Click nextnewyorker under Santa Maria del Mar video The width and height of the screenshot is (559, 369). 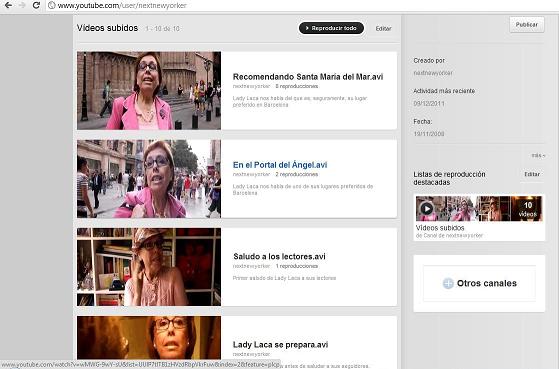[251, 86]
